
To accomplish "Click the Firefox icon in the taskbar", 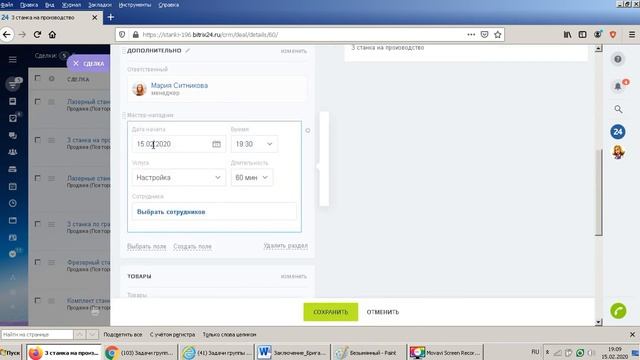I will [36, 353].
